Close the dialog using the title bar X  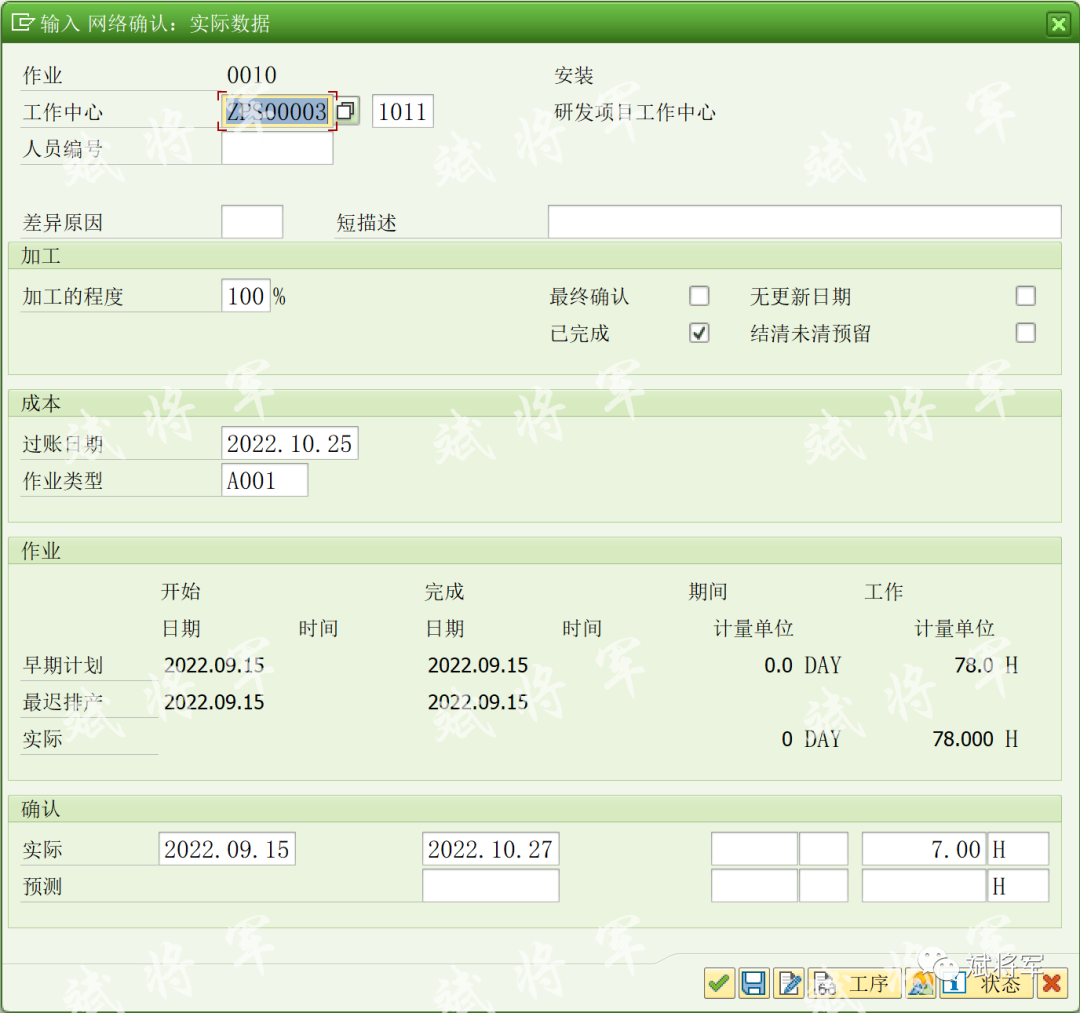click(1059, 24)
